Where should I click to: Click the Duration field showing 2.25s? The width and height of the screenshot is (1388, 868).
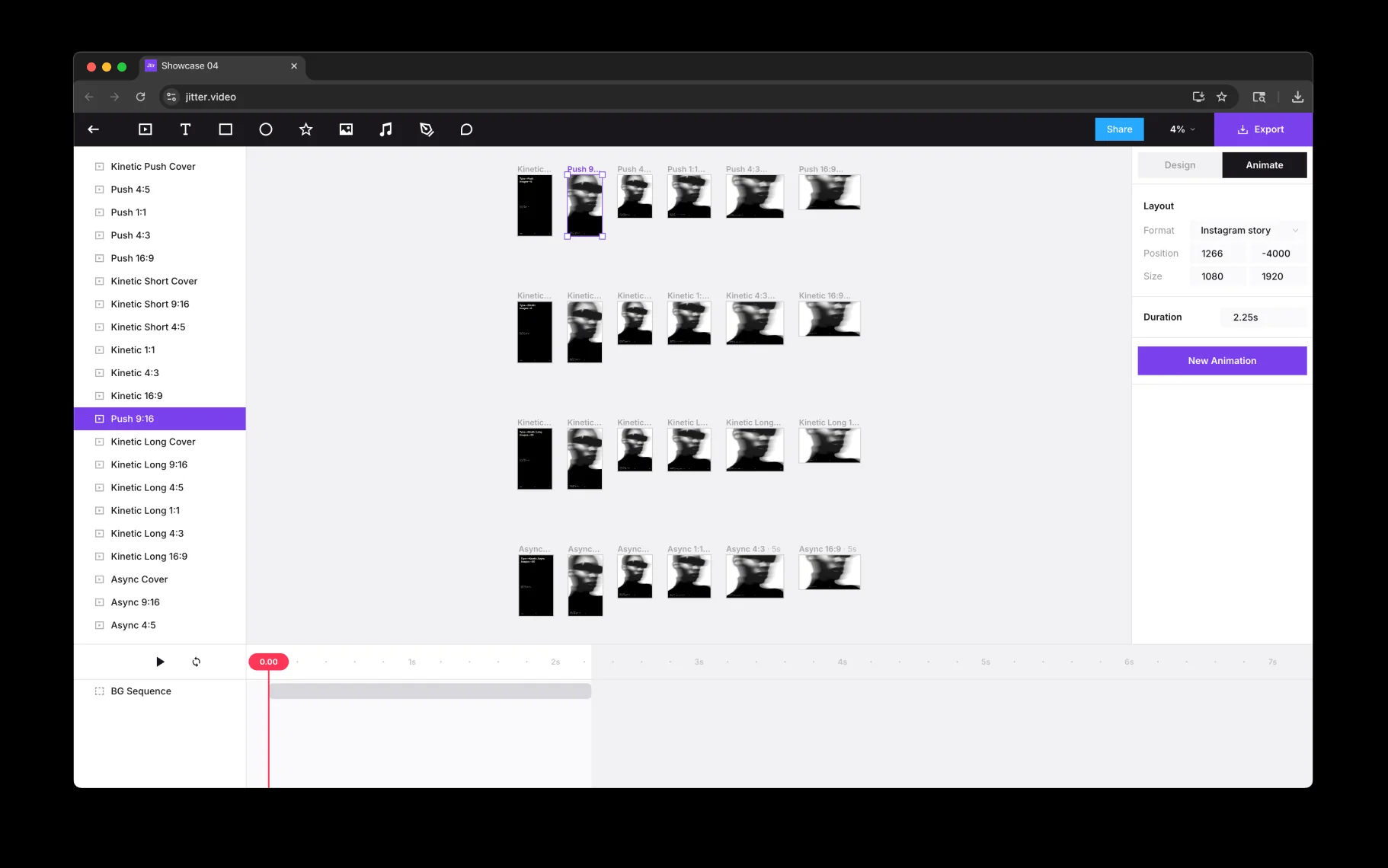[x=1262, y=318]
